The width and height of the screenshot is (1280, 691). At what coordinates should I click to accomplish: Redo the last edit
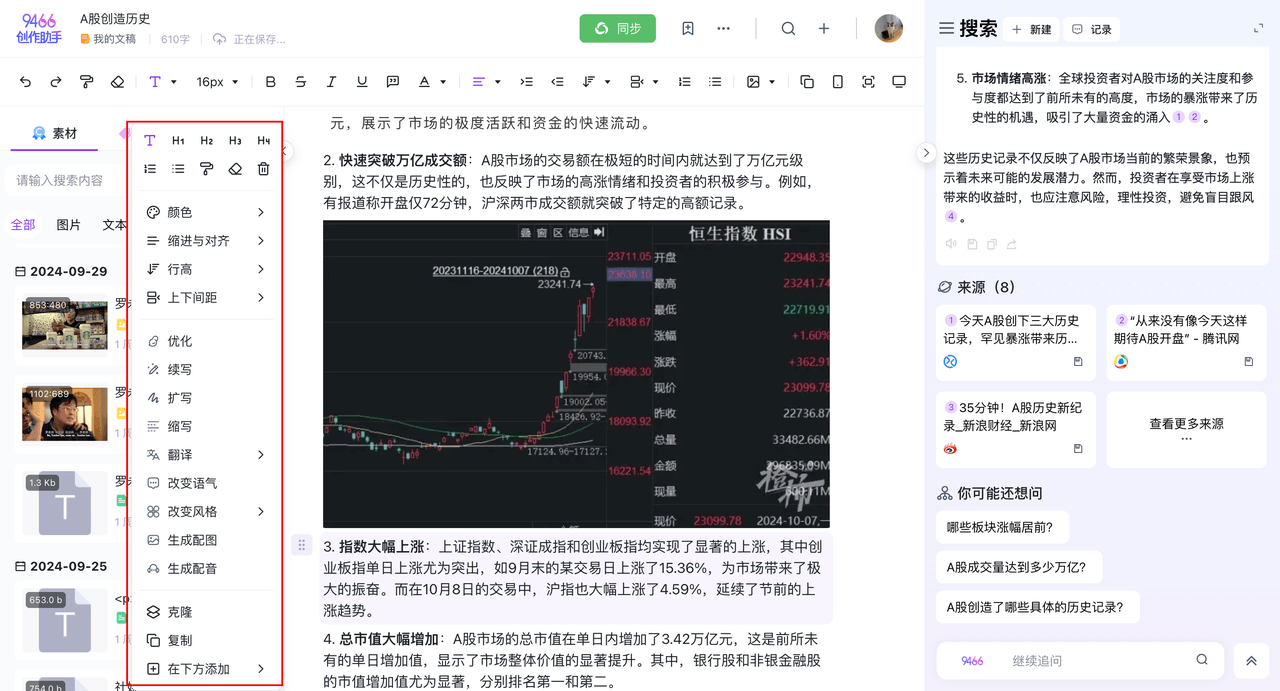pyautogui.click(x=56, y=82)
